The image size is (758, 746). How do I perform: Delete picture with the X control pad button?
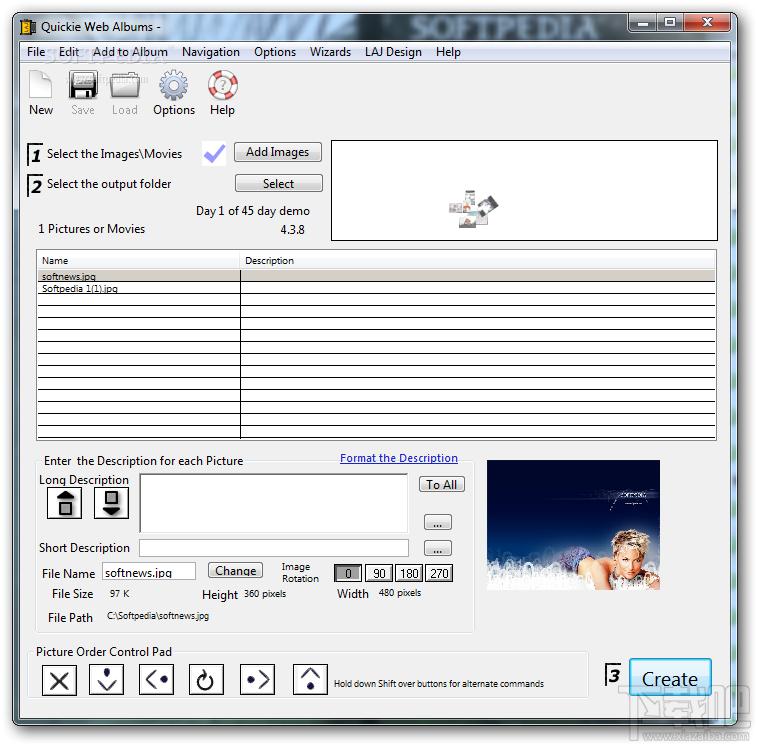pyautogui.click(x=59, y=680)
